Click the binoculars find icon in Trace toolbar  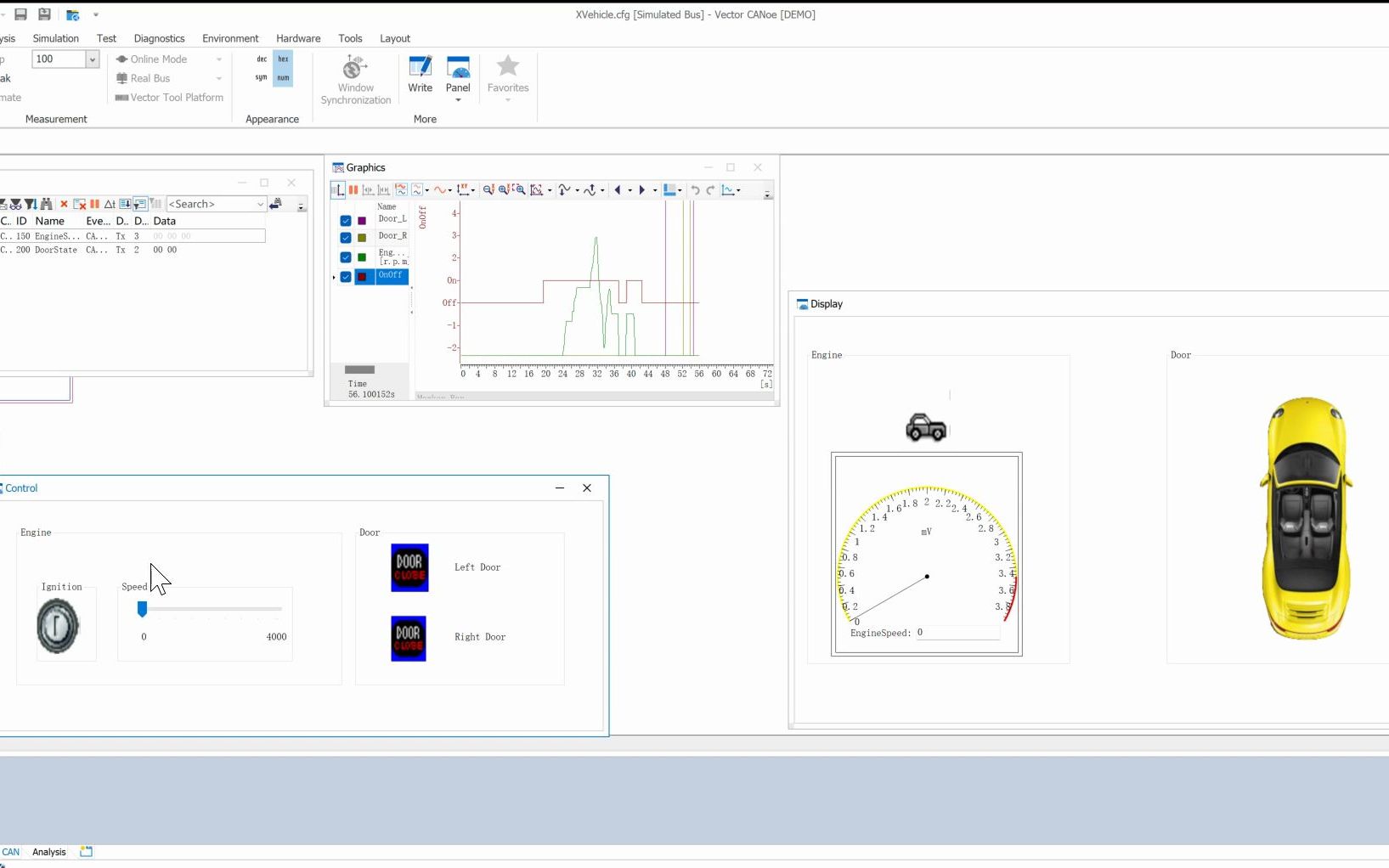pyautogui.click(x=47, y=204)
